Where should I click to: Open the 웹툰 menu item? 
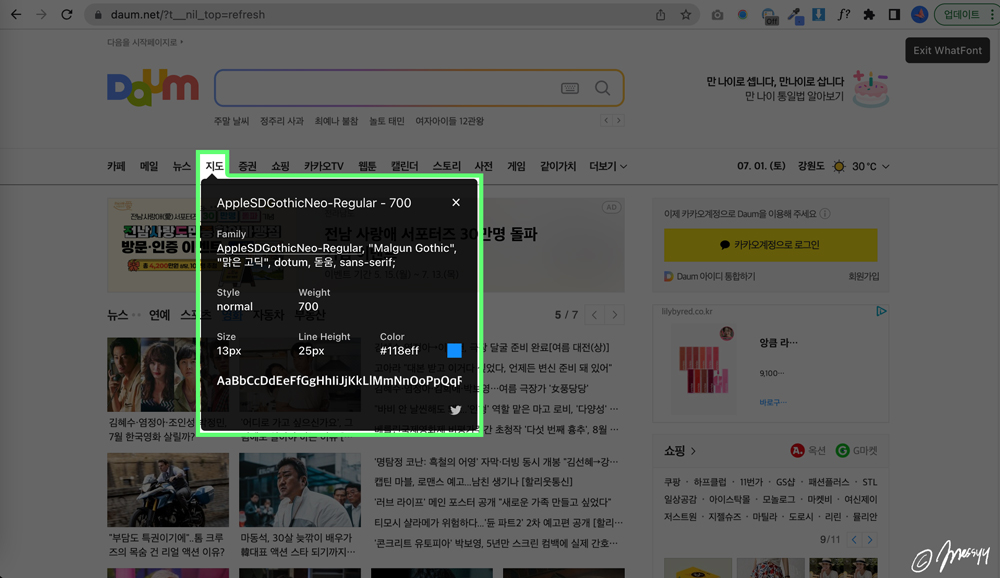click(x=367, y=166)
